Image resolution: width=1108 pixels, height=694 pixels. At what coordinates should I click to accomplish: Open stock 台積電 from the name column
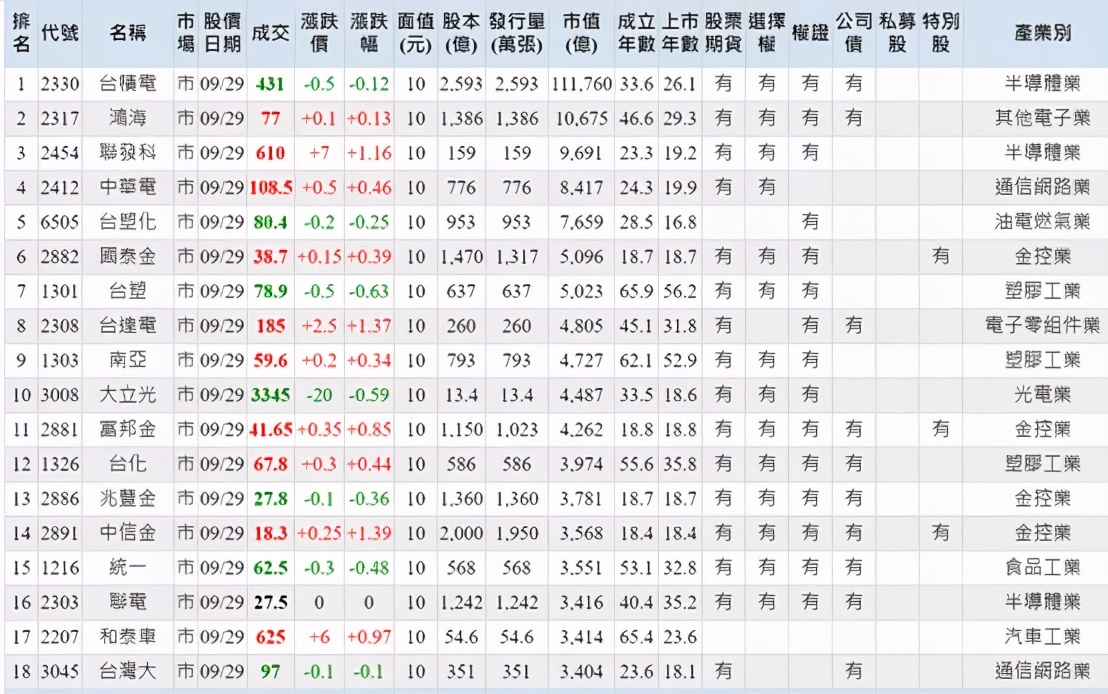[x=125, y=85]
